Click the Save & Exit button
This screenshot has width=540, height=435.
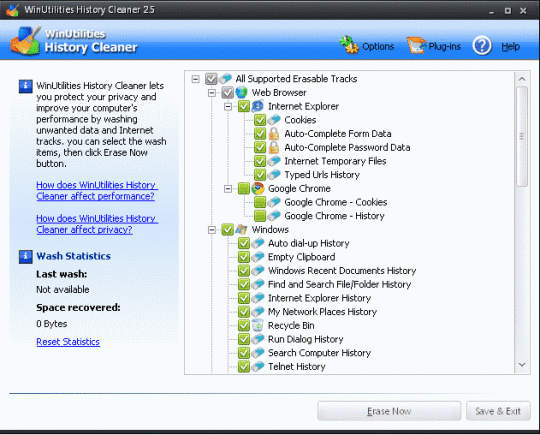[498, 411]
